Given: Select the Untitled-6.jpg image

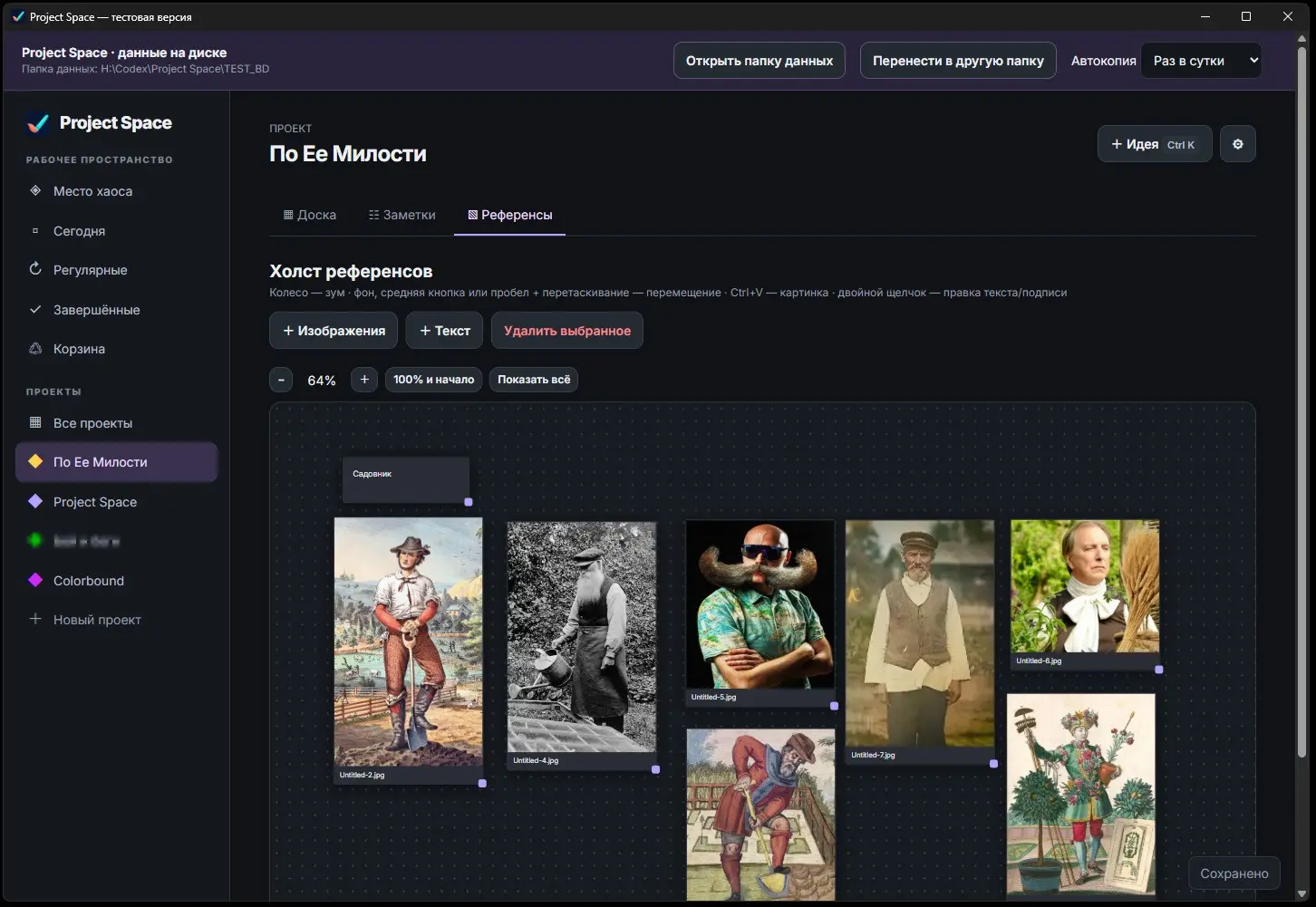Looking at the screenshot, I should [1085, 586].
